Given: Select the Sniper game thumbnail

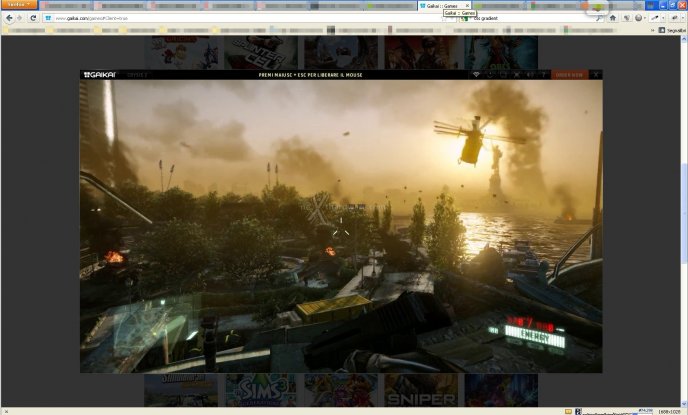Looking at the screenshot, I should (421, 390).
